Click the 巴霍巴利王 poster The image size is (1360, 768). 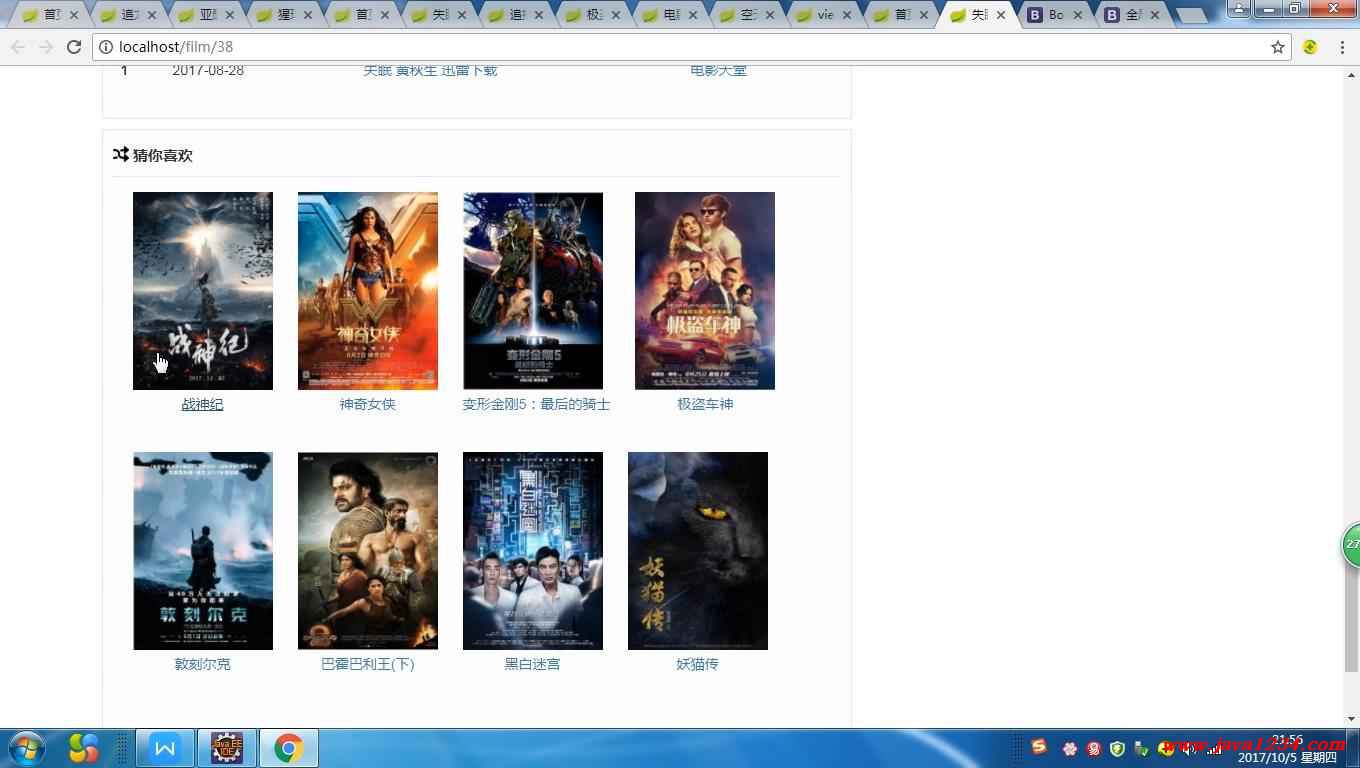click(x=368, y=551)
